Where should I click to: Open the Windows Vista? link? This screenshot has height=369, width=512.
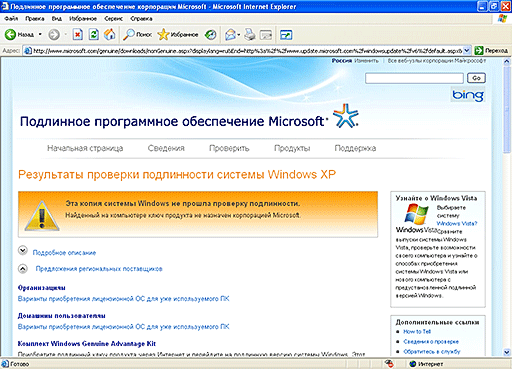pos(457,223)
